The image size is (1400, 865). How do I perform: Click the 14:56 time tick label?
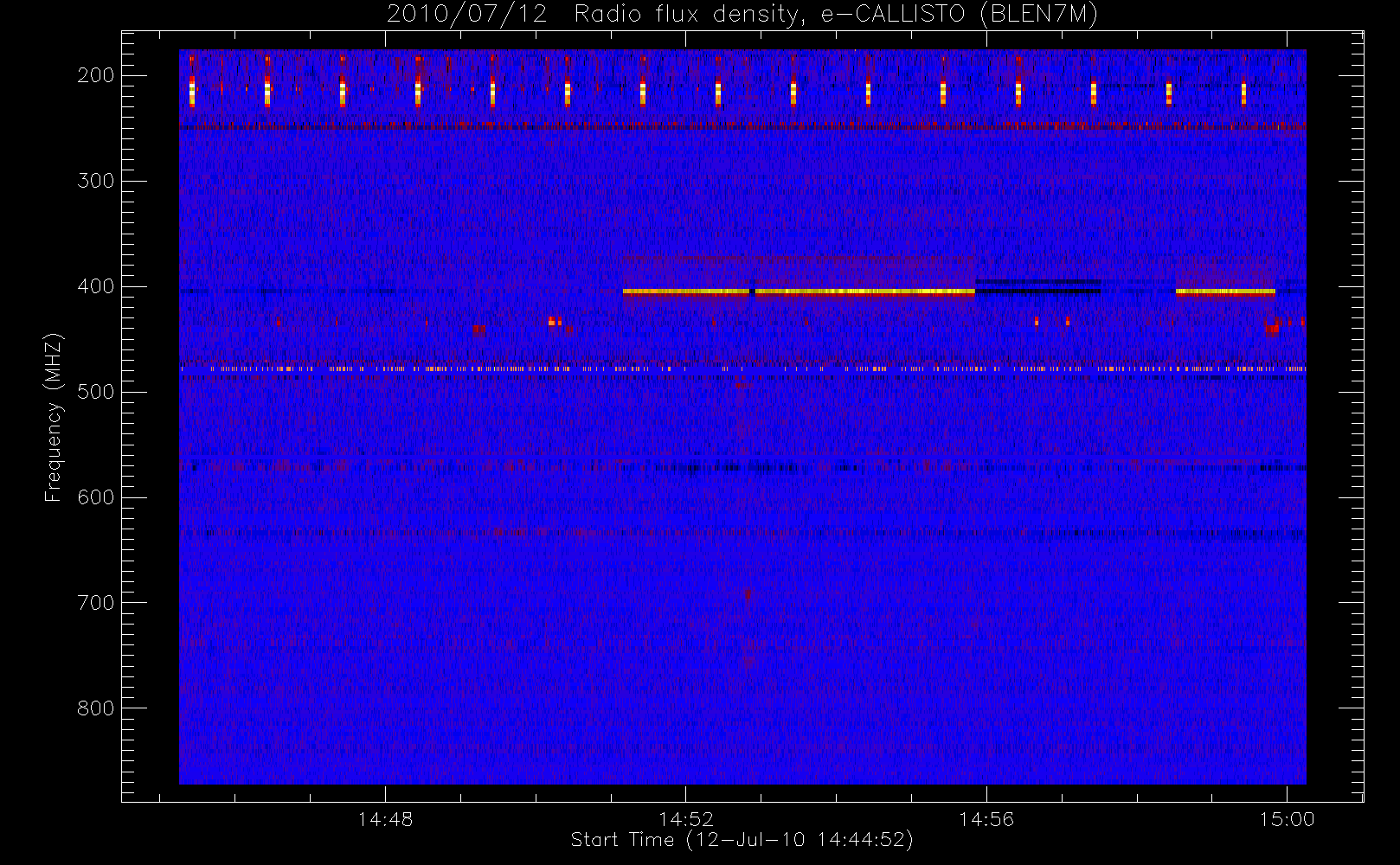(986, 819)
